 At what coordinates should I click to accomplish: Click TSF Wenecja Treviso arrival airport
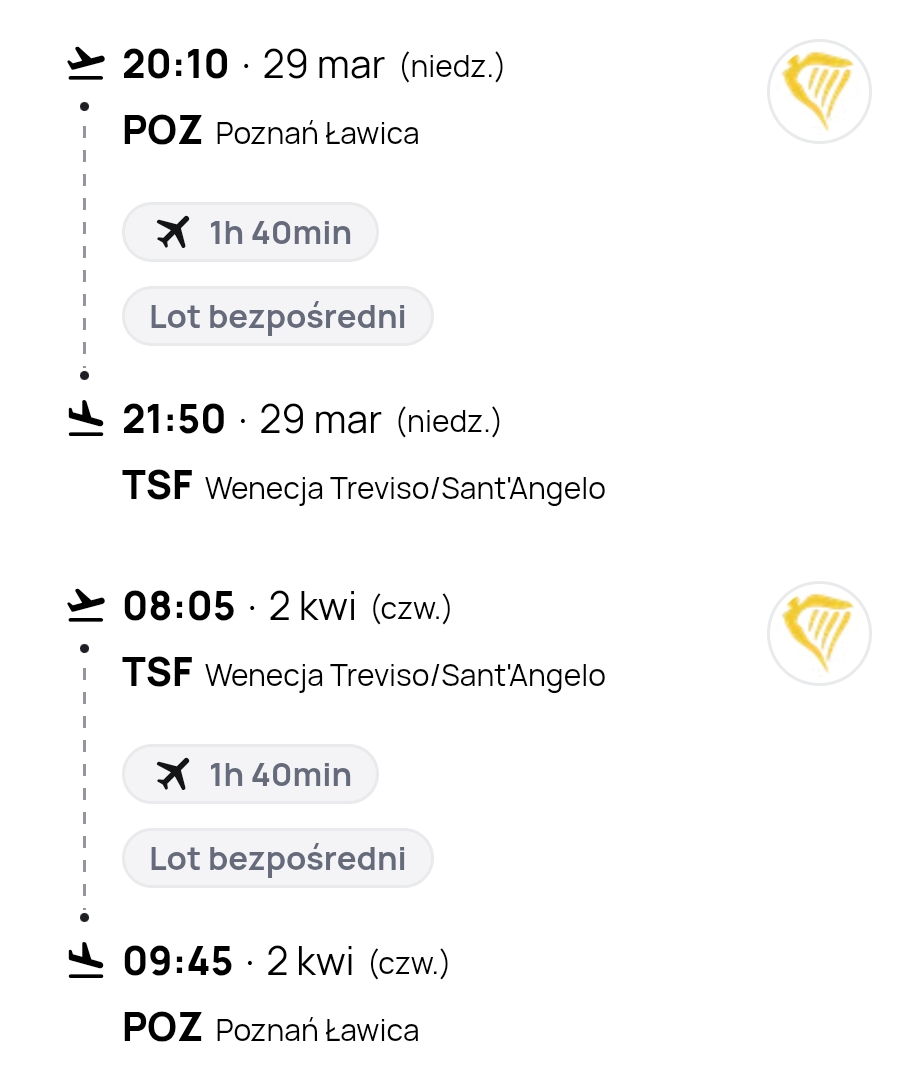(363, 488)
